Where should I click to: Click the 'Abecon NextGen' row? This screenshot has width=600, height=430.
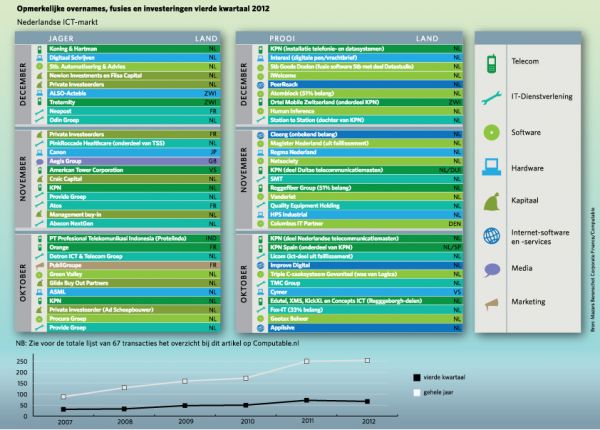(134, 223)
